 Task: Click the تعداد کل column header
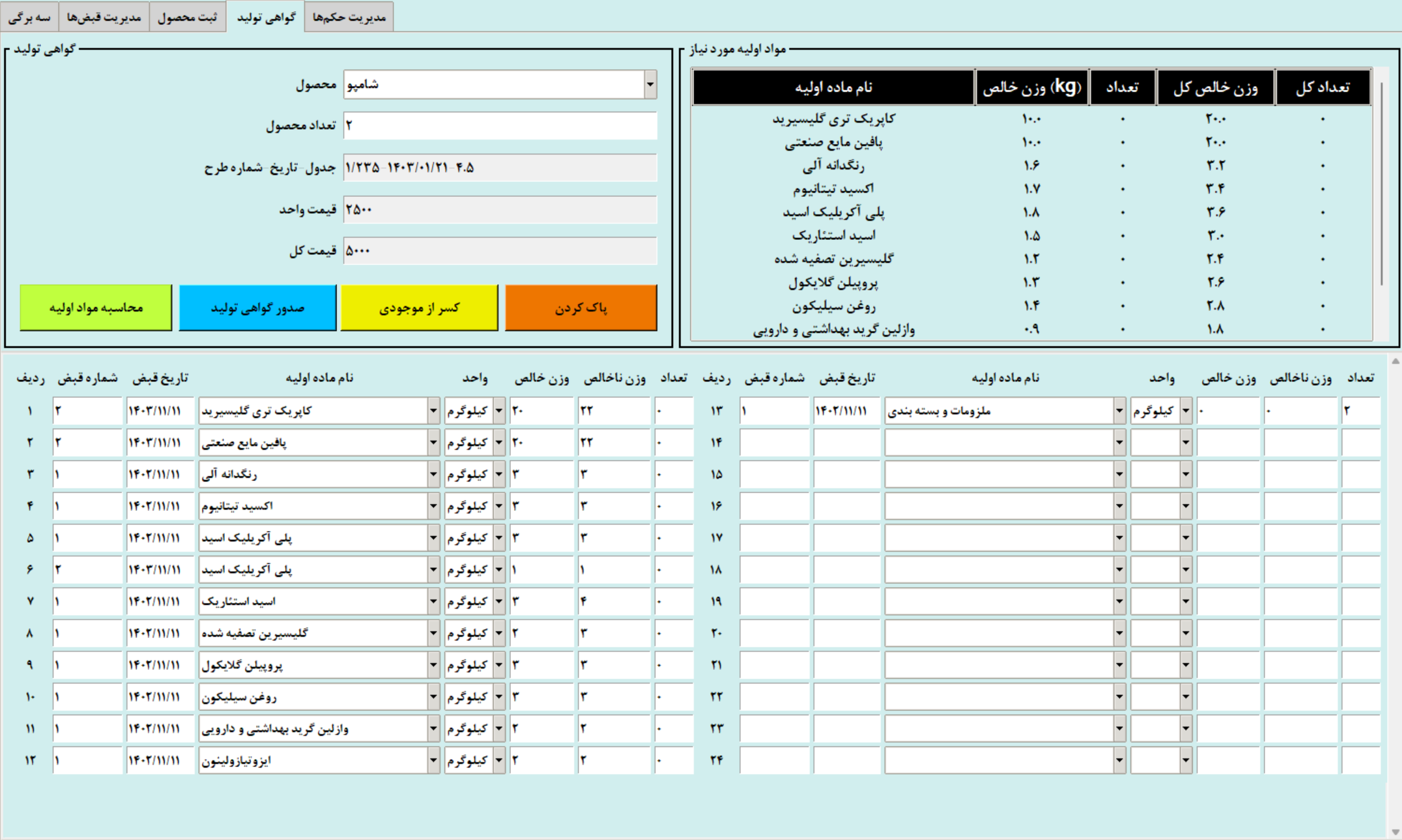[x=1323, y=87]
